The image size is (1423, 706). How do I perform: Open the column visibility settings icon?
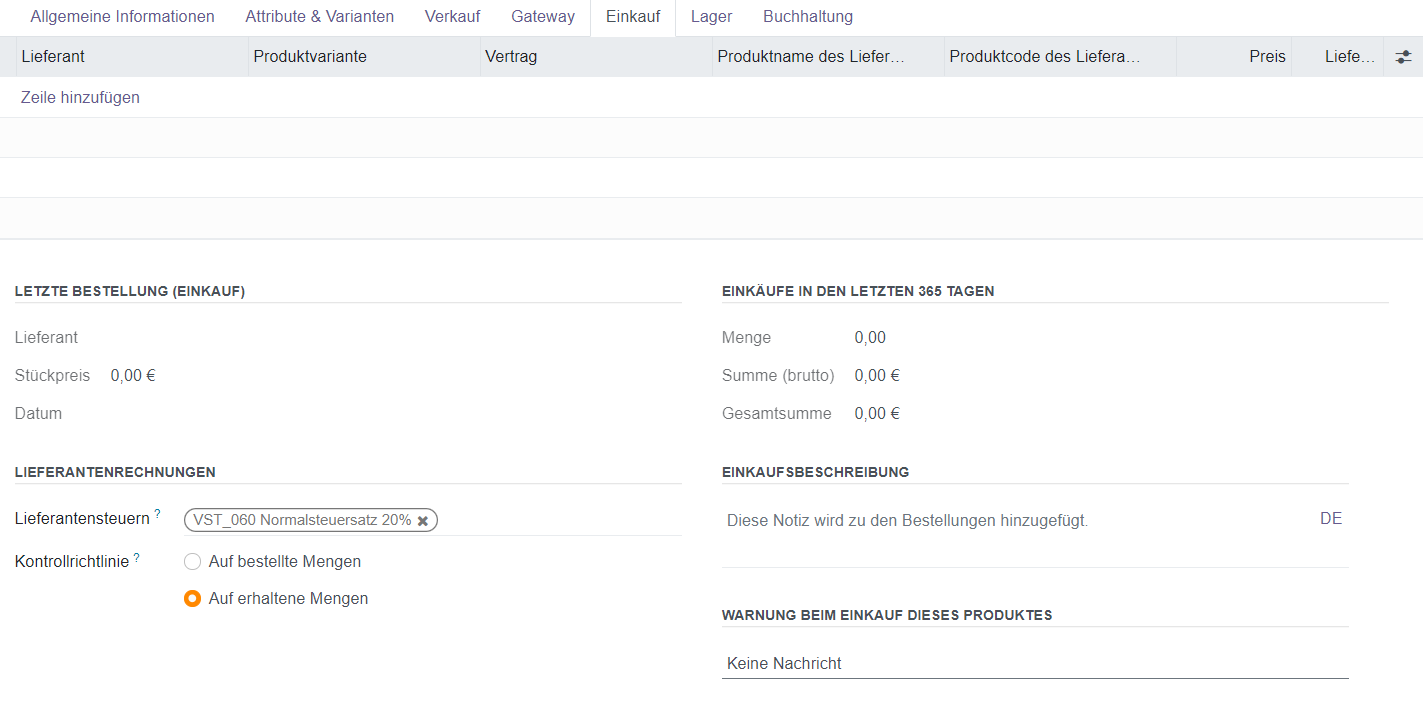(x=1403, y=57)
